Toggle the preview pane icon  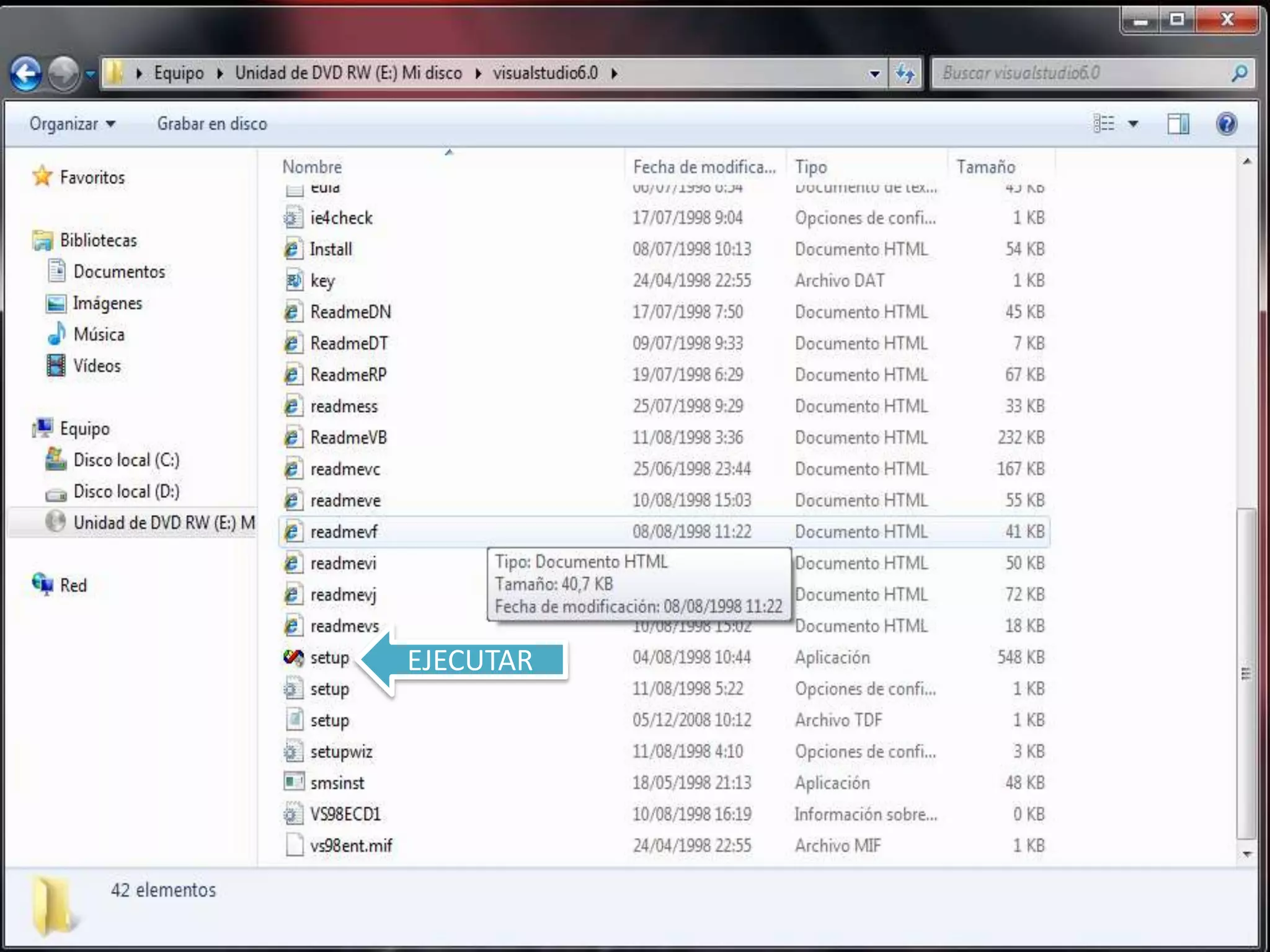click(x=1178, y=124)
